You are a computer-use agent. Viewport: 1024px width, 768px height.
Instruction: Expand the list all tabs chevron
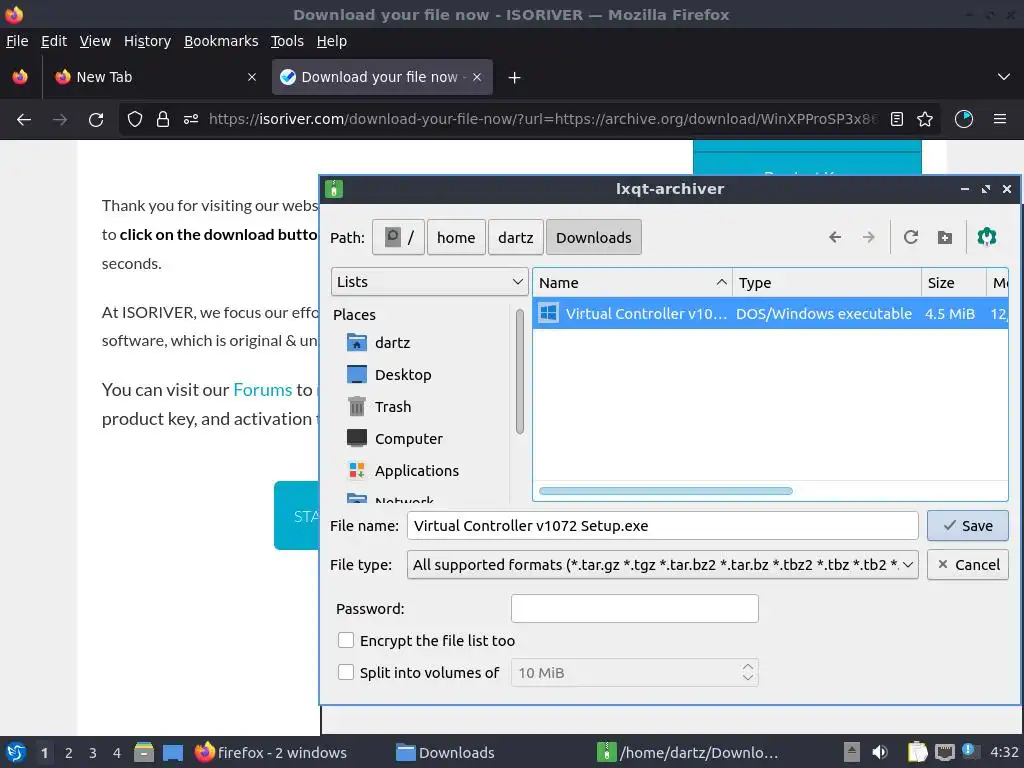click(x=1004, y=77)
